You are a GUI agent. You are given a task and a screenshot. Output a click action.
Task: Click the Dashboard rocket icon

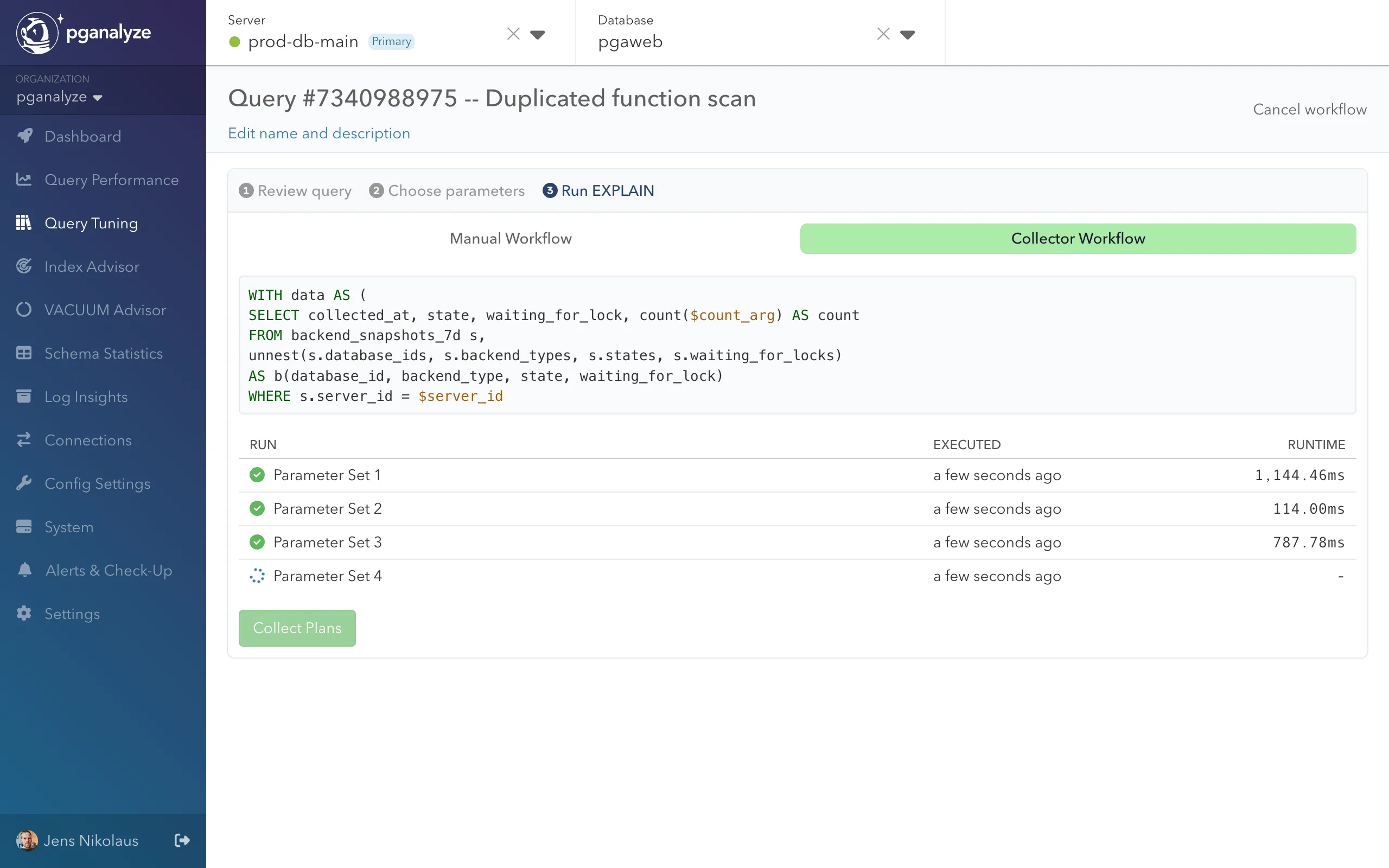(x=24, y=136)
